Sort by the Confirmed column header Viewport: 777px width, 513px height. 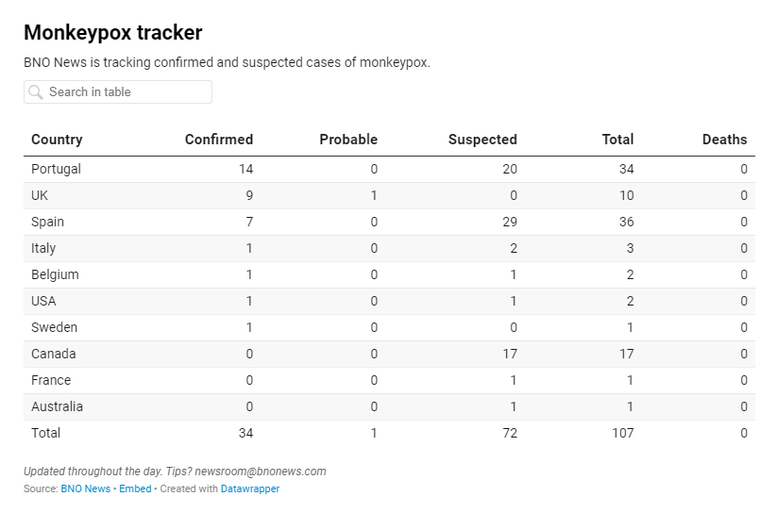[219, 140]
